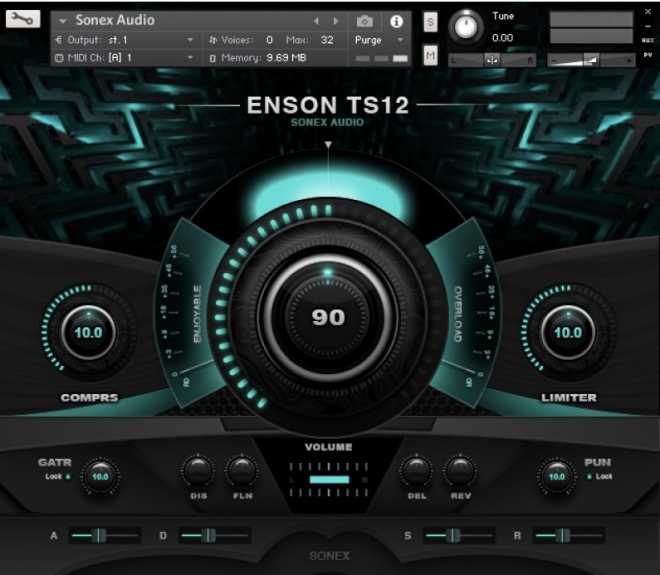Image resolution: width=660 pixels, height=575 pixels.
Task: Open the Sonex Audio instrument name menu
Action: point(115,20)
